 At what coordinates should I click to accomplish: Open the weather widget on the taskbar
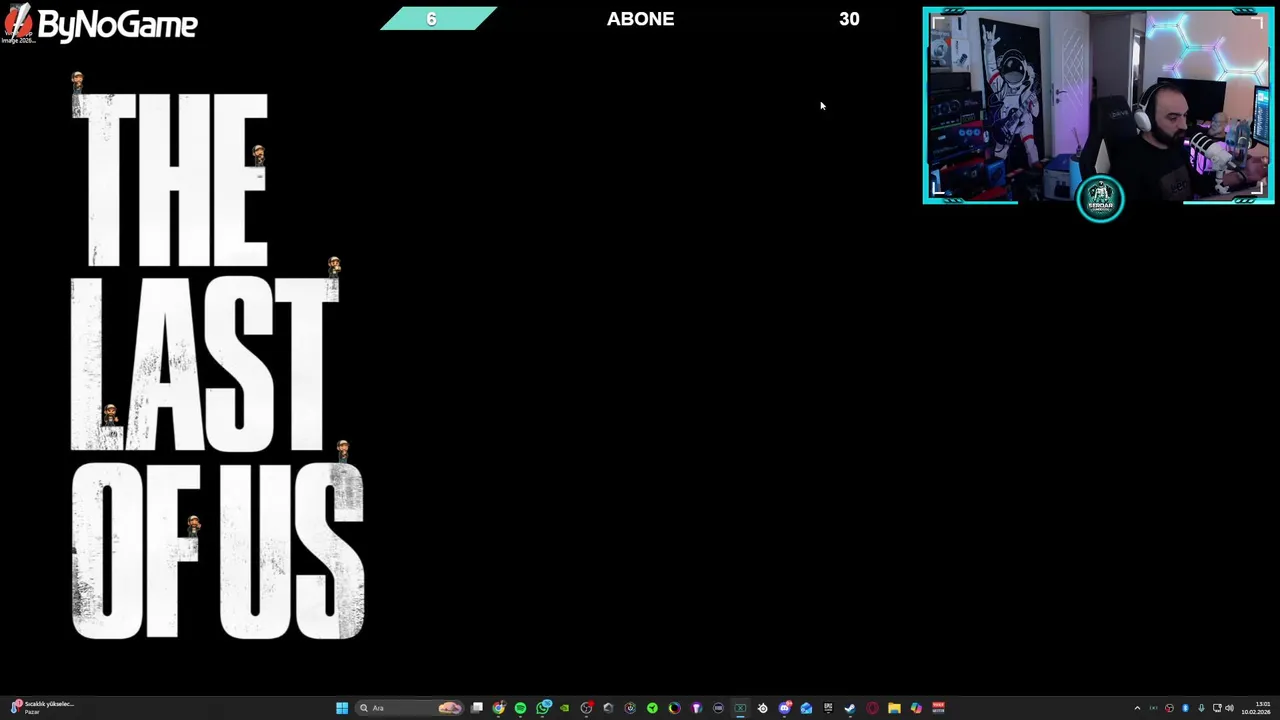tap(40, 708)
